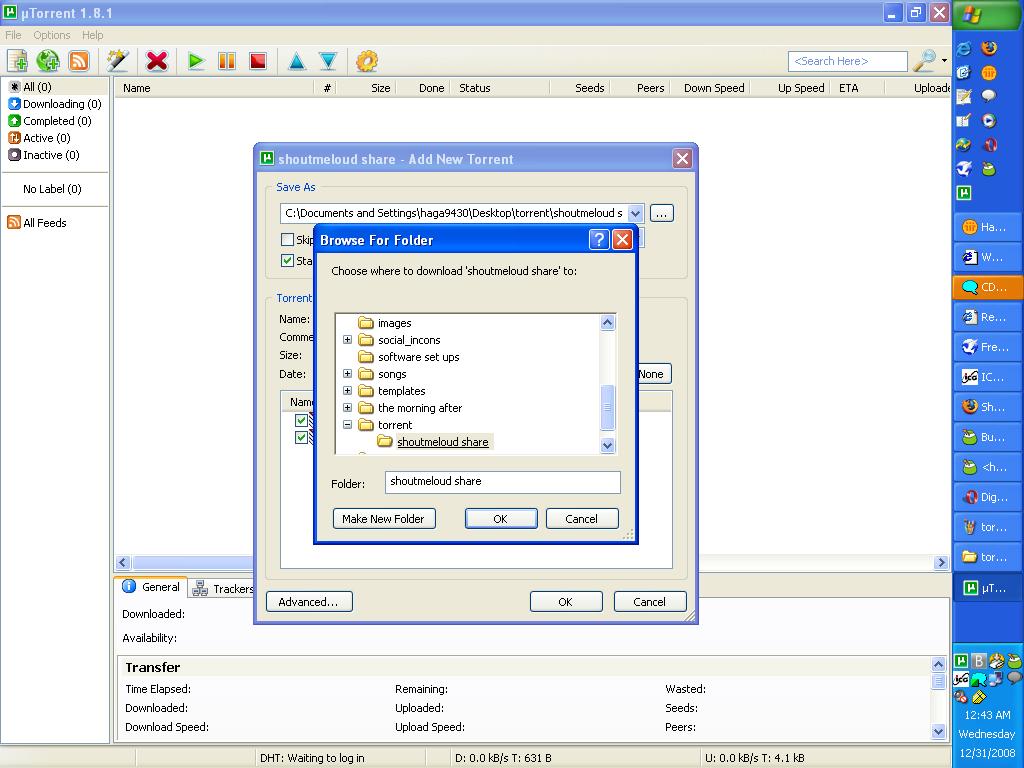The height and width of the screenshot is (768, 1024).
Task: Select the images folder
Action: (x=394, y=323)
